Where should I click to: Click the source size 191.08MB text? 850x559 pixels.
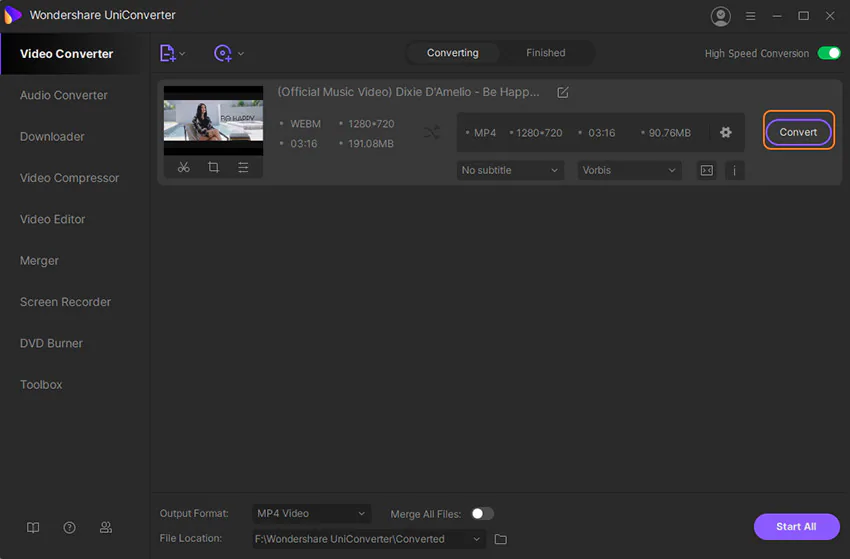pos(371,144)
